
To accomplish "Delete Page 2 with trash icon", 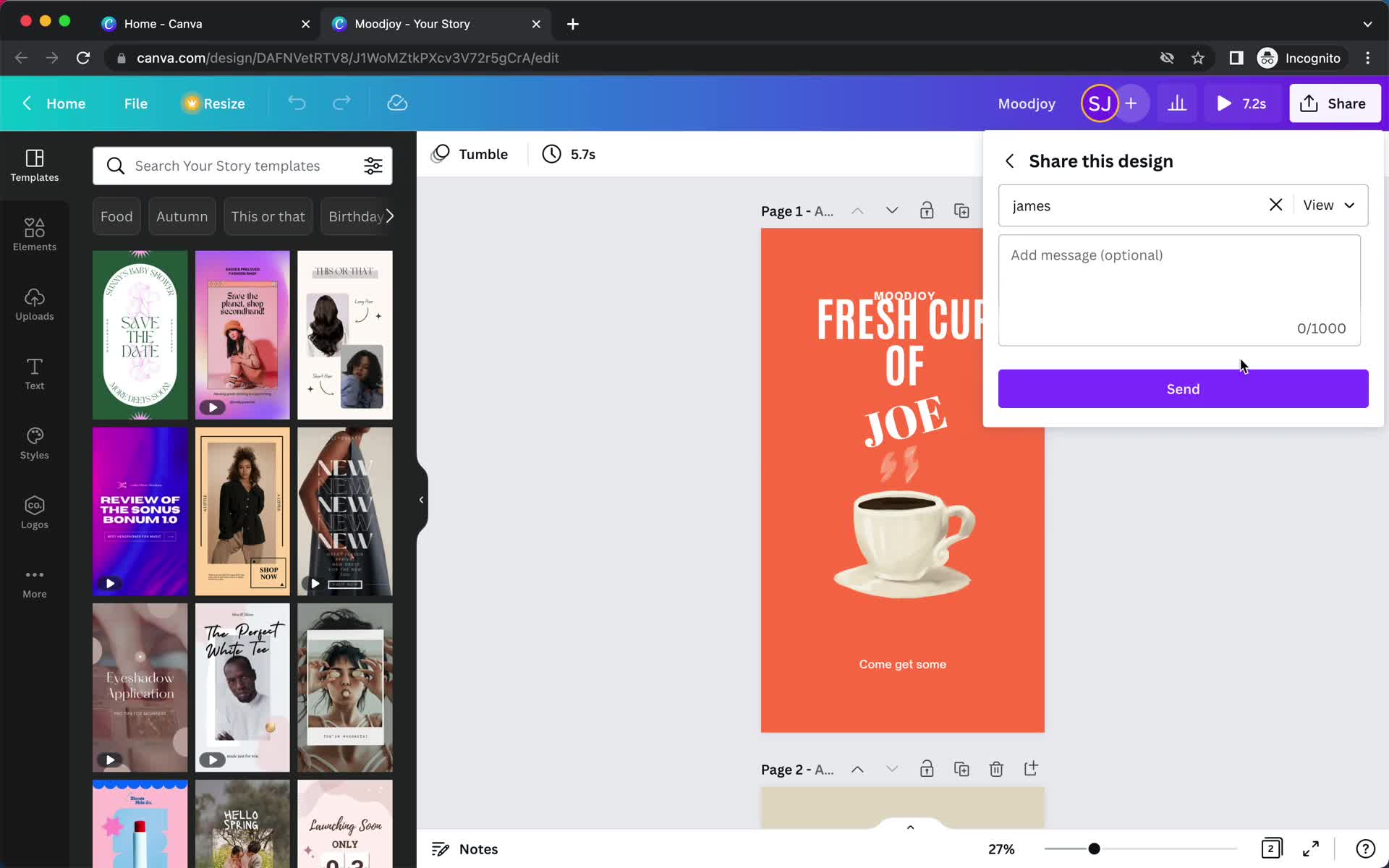I will (x=996, y=769).
